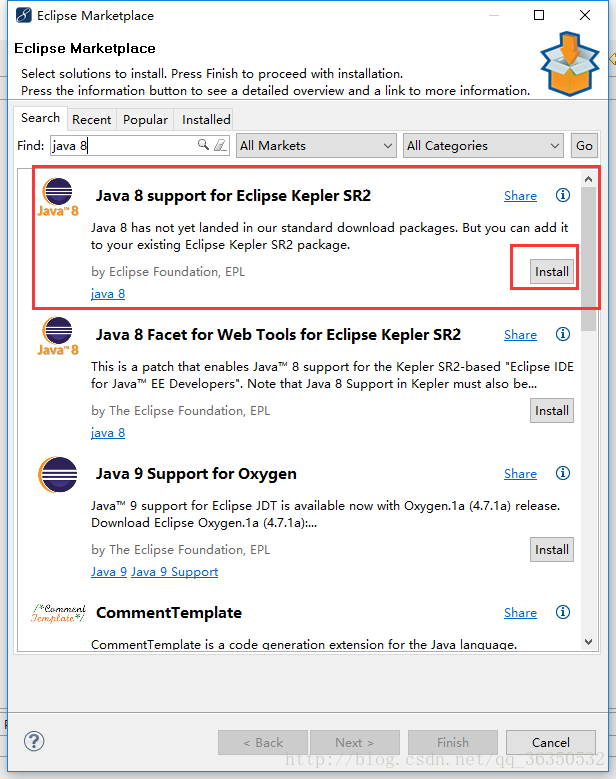
Task: Open info for CommentTemplate
Action: [x=562, y=613]
